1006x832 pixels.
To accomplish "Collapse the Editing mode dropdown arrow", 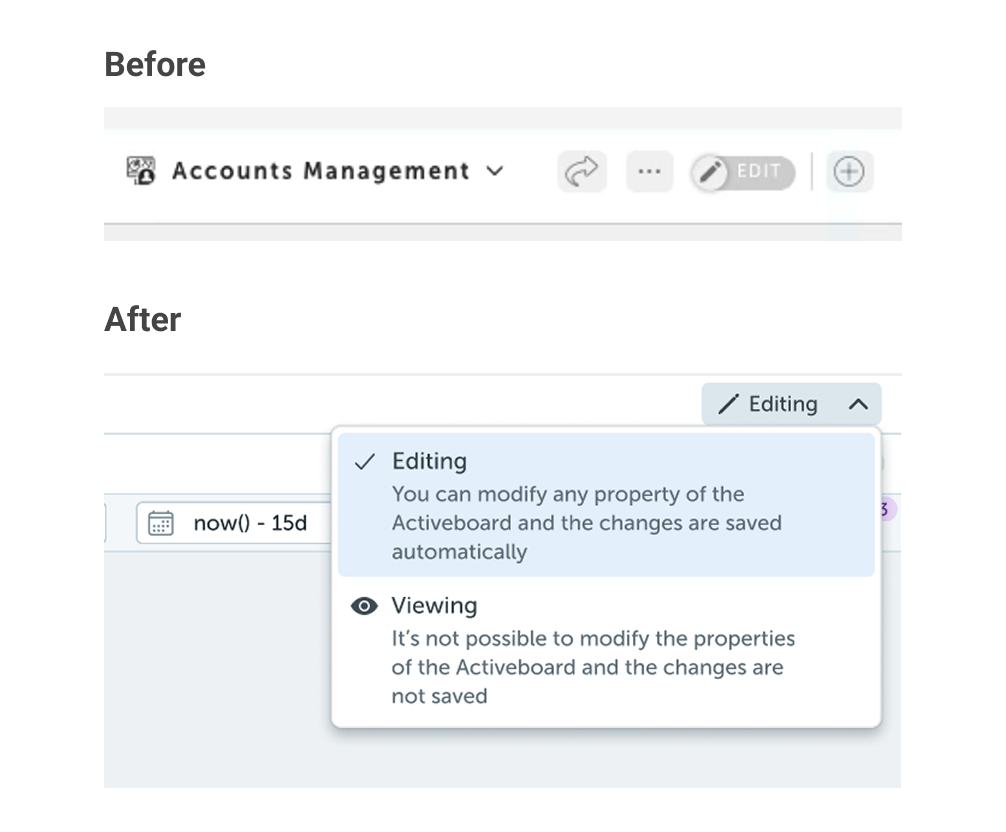I will click(858, 404).
